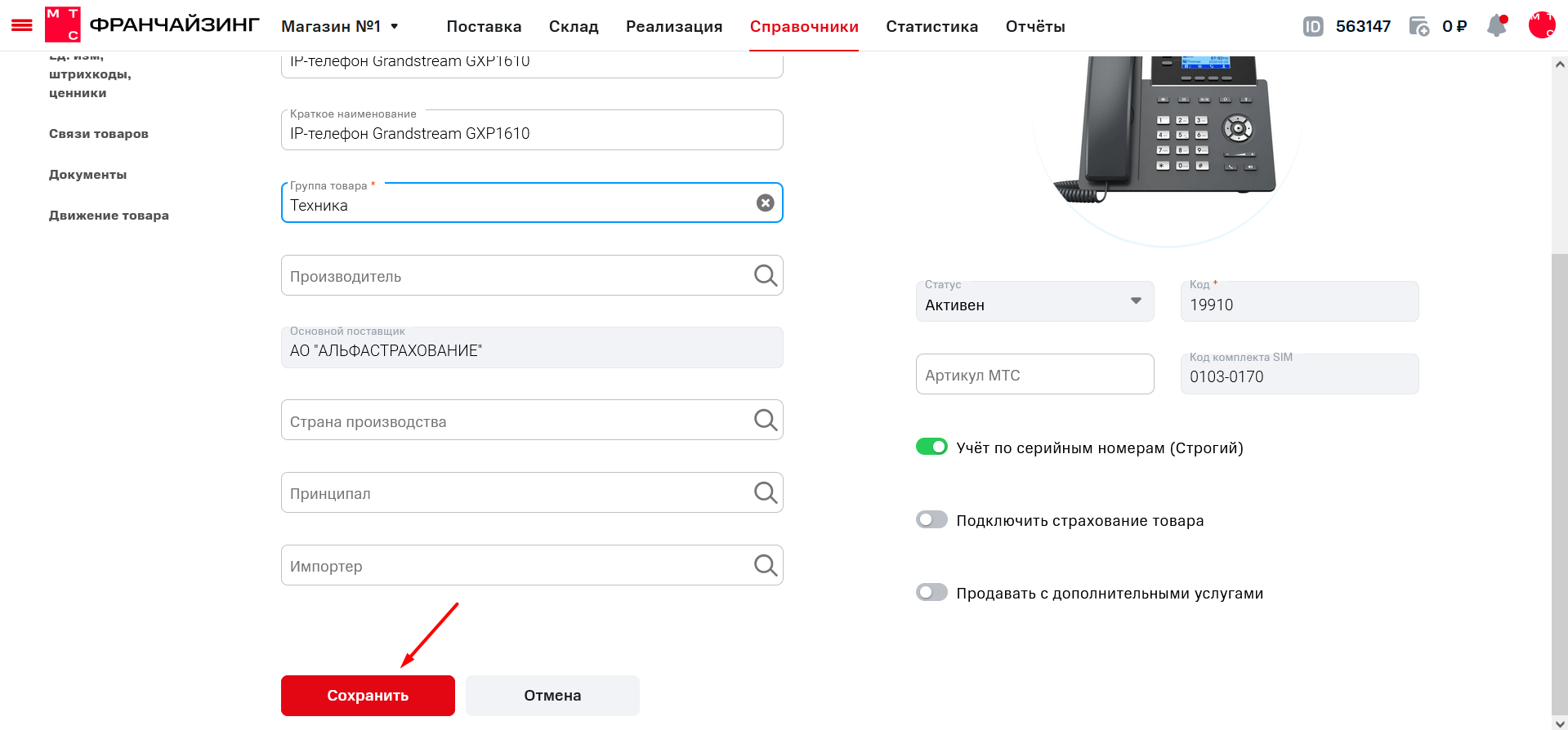
Task: Open notifications bell
Action: 1497,25
